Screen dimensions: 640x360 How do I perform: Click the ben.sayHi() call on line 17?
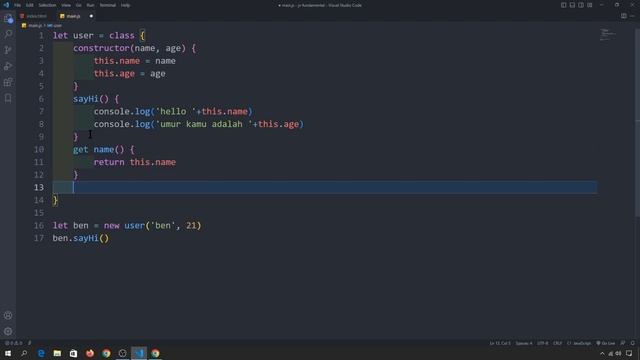pos(81,238)
